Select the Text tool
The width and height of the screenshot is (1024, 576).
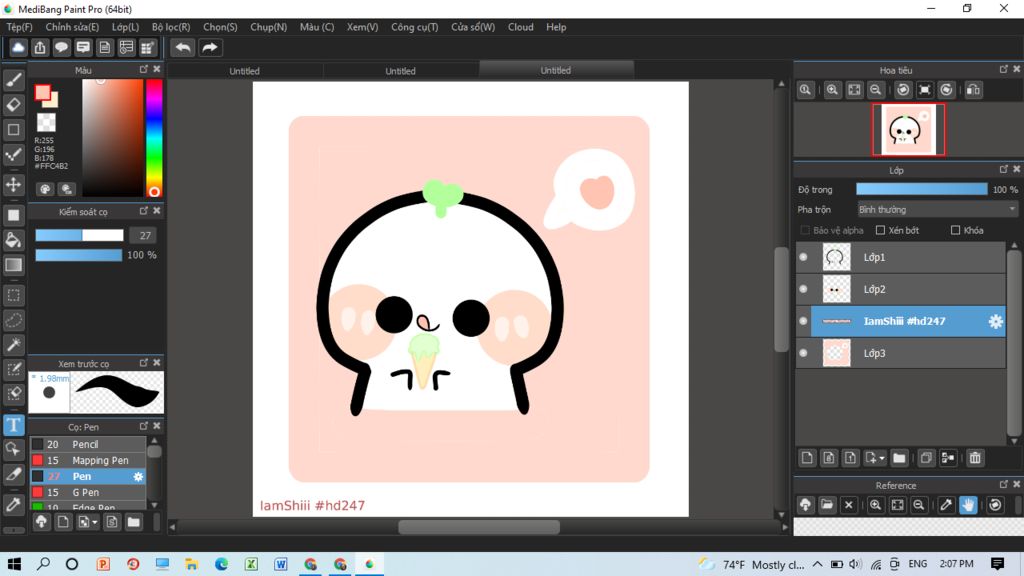point(14,425)
